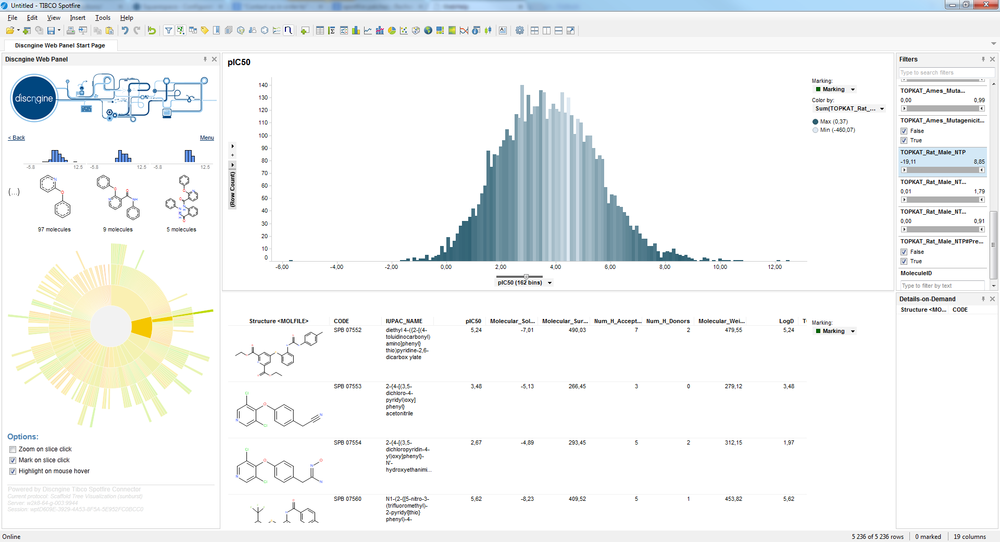Select the 5 molecules scaffold thumbnail
The height and width of the screenshot is (542, 1000).
182,200
